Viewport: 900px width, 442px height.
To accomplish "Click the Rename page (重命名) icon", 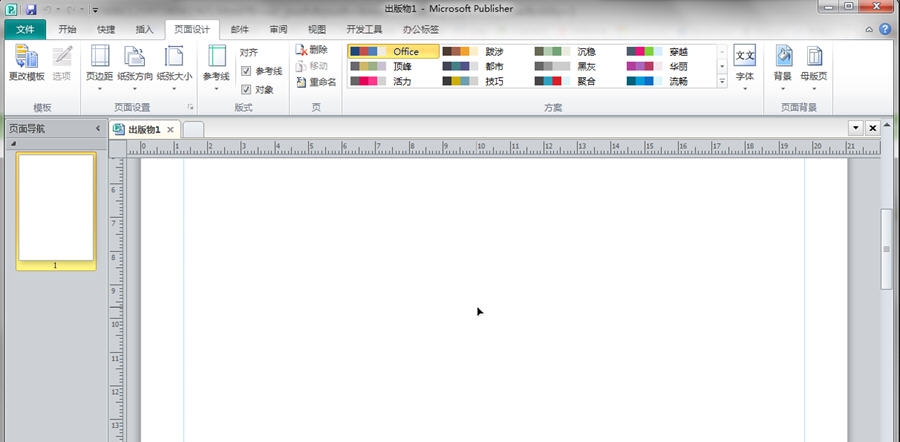I will [x=301, y=82].
